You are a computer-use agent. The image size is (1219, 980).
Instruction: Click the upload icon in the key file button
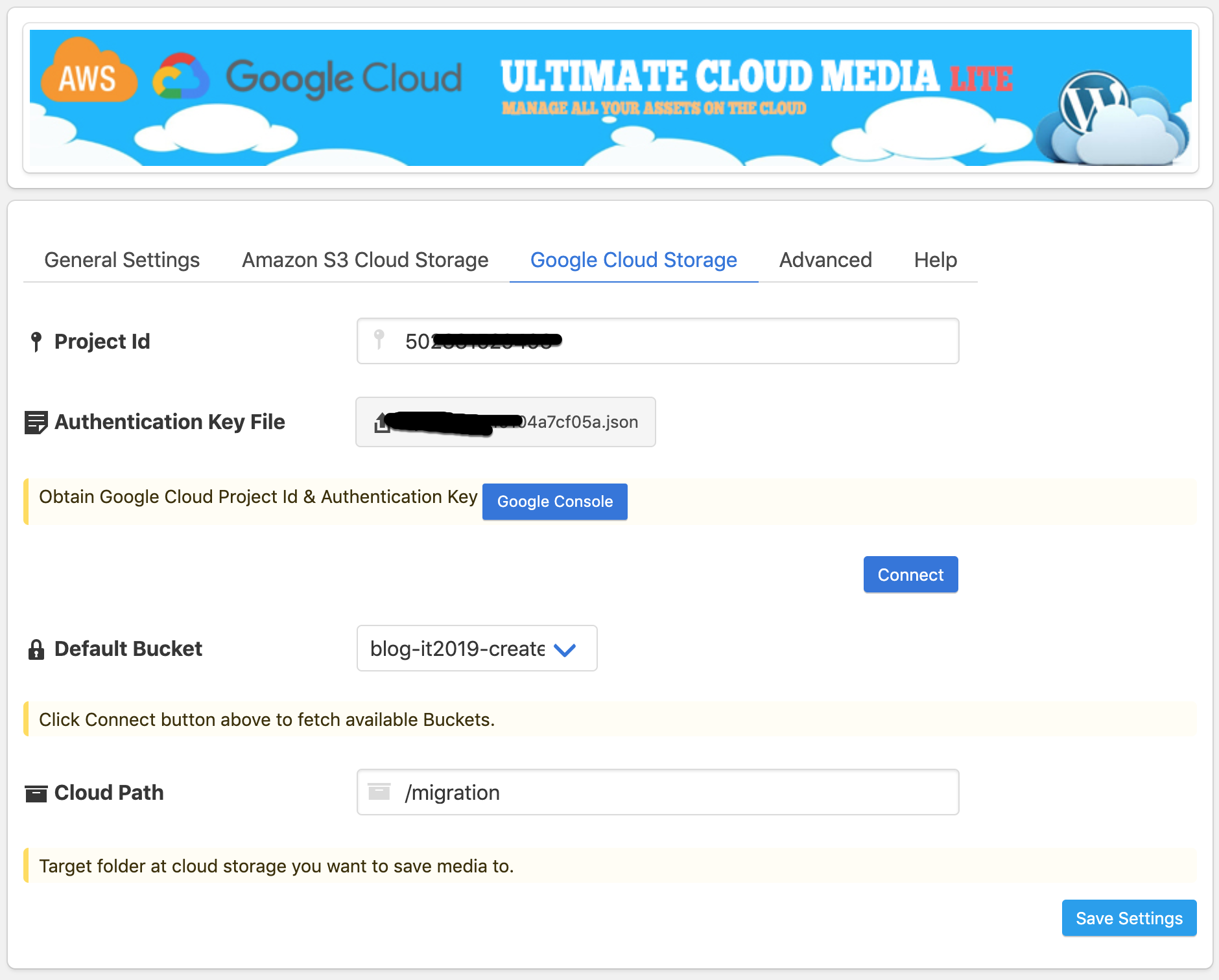click(382, 423)
